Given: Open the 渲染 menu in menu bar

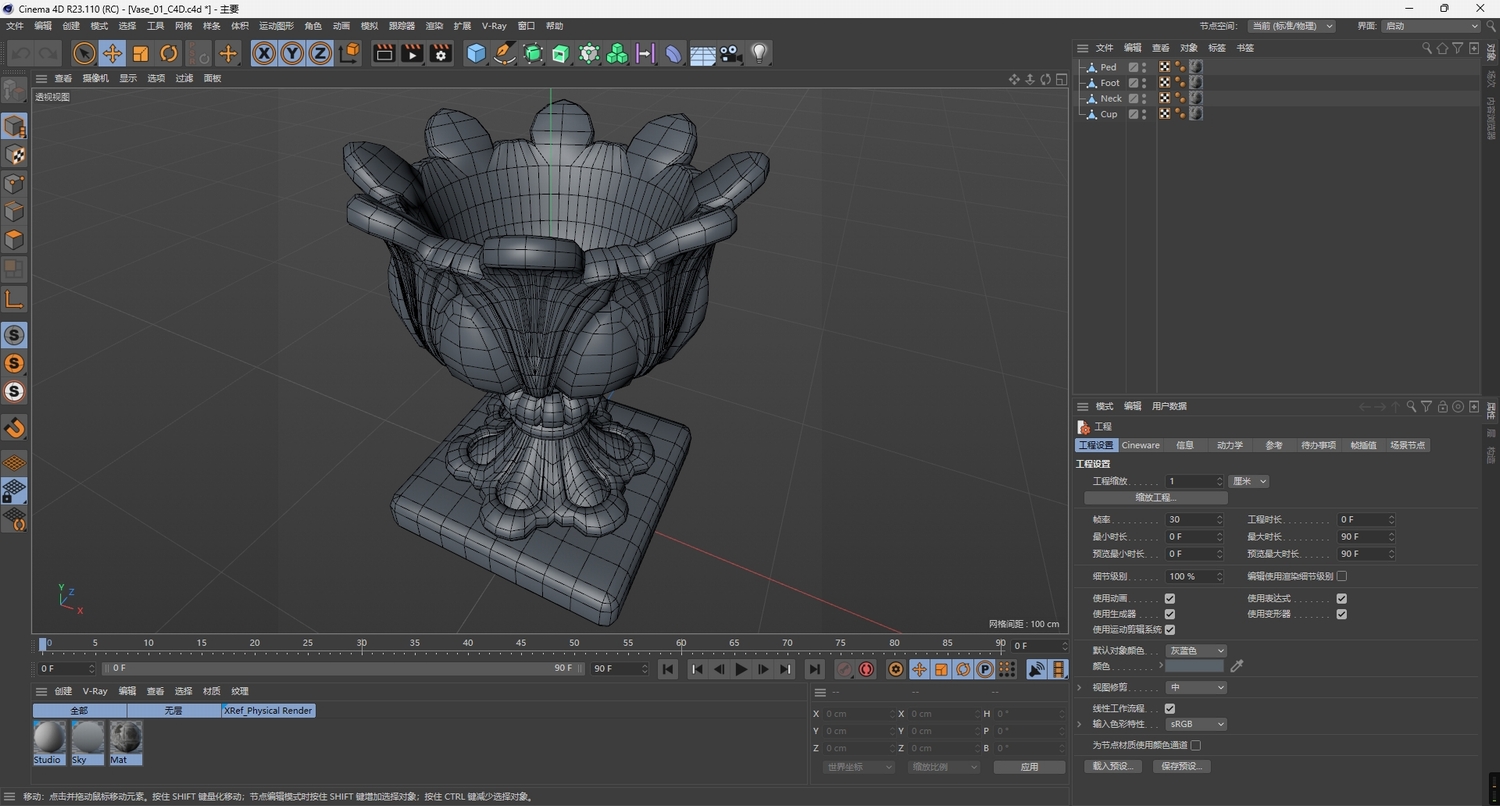Looking at the screenshot, I should (434, 26).
